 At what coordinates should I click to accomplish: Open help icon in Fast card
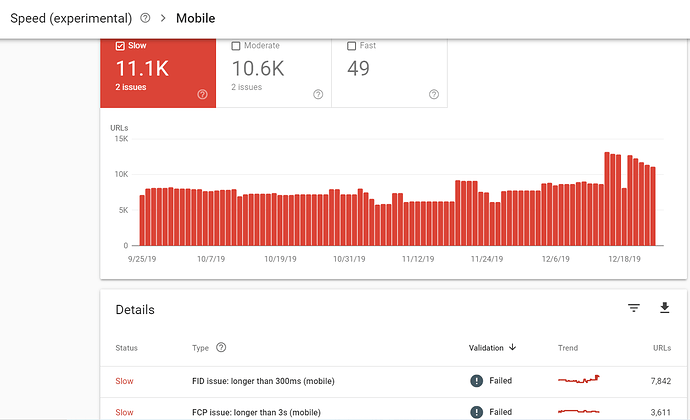(x=434, y=94)
